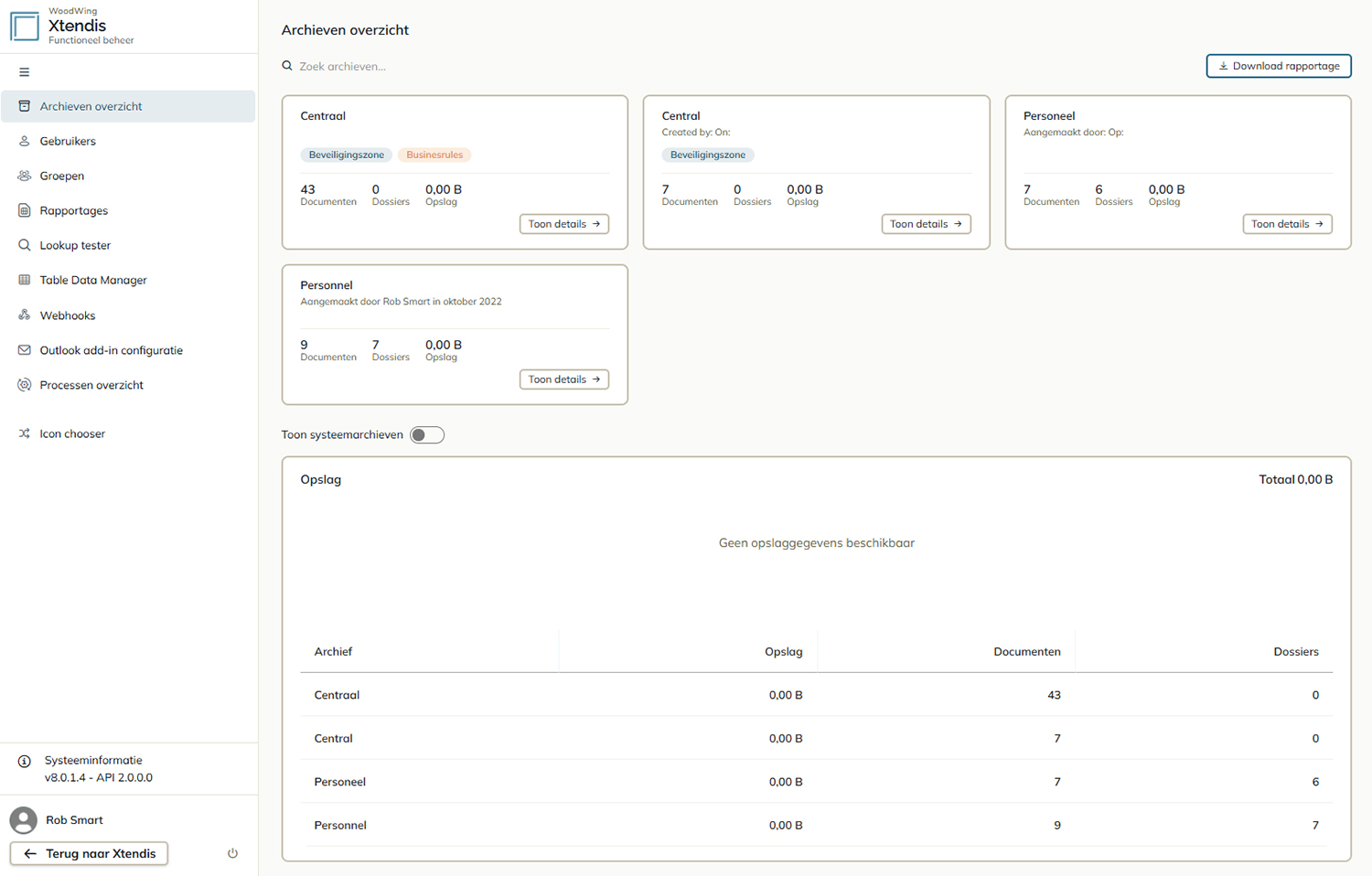This screenshot has height=876, width=1372.
Task: Click Terug naar Xtendis button
Action: [x=89, y=853]
